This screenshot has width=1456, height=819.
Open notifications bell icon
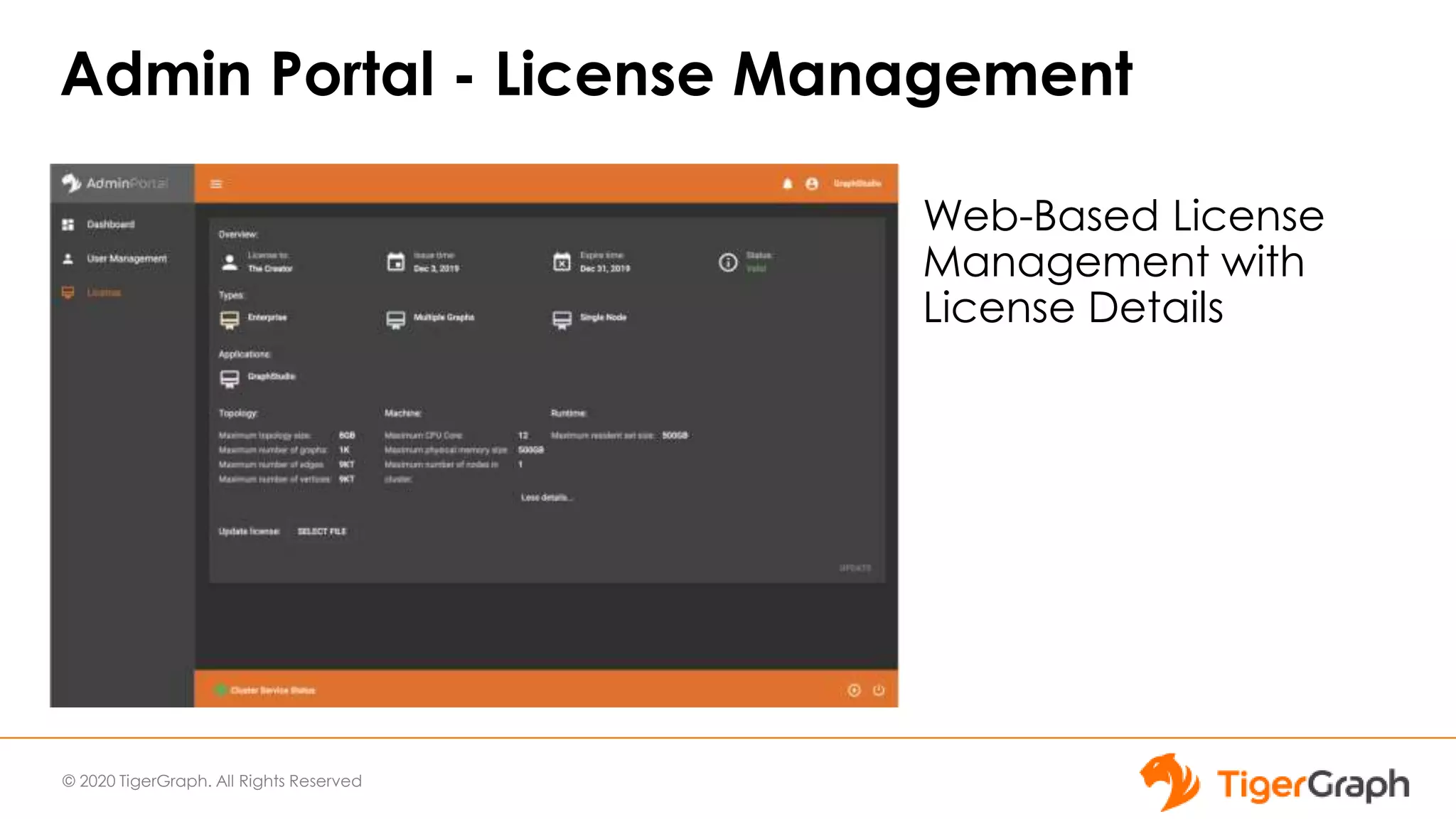[x=787, y=183]
